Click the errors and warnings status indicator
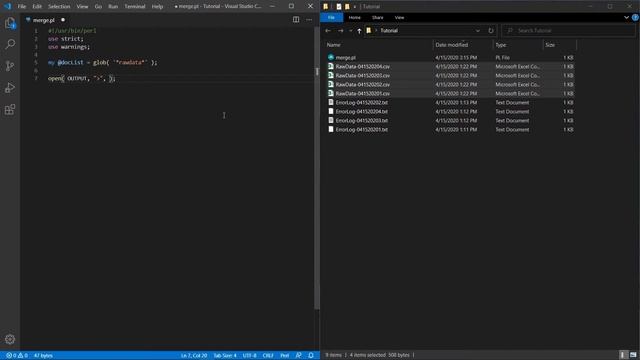Screen dimensions: 640x360 [x=17, y=356]
